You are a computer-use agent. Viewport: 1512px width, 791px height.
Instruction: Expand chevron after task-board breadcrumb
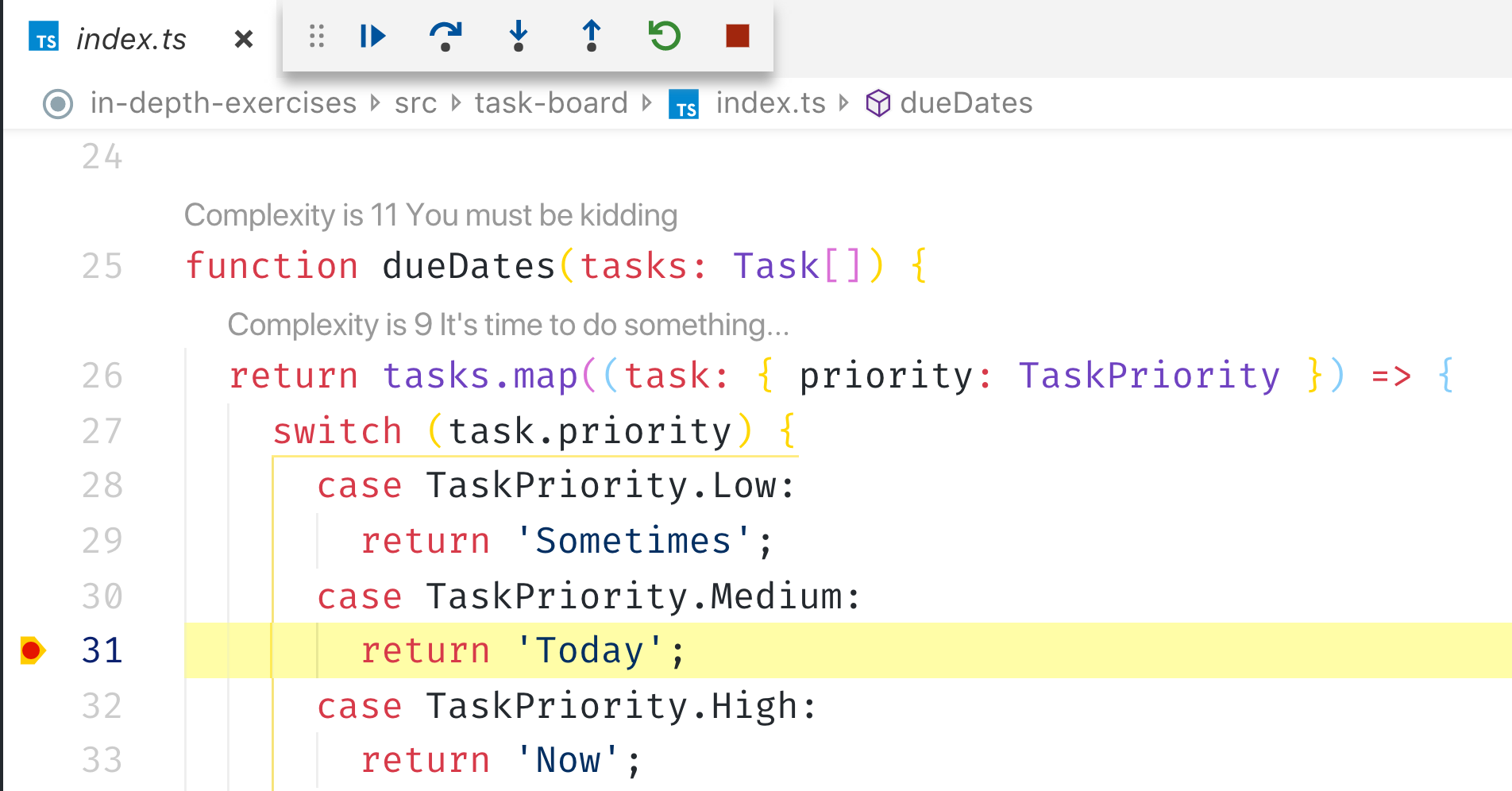tap(647, 103)
